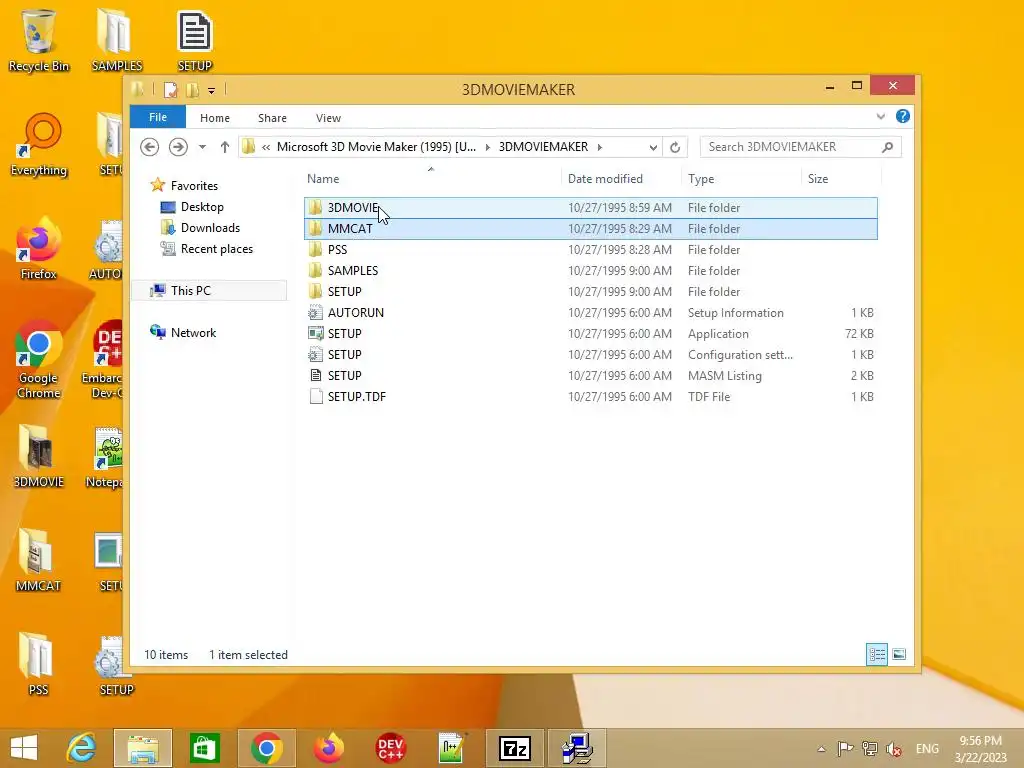Expand the 3DMOVIEMAKER breadcrumb arrow

click(x=600, y=147)
